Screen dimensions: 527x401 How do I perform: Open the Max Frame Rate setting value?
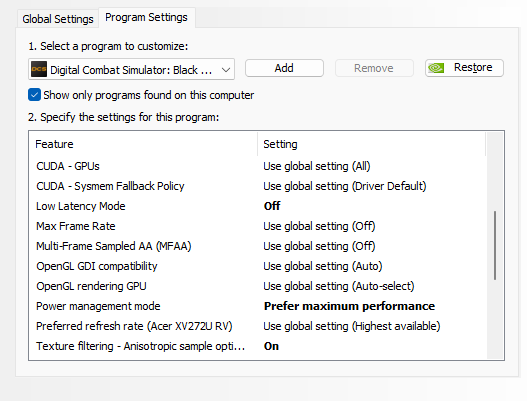[x=319, y=226]
